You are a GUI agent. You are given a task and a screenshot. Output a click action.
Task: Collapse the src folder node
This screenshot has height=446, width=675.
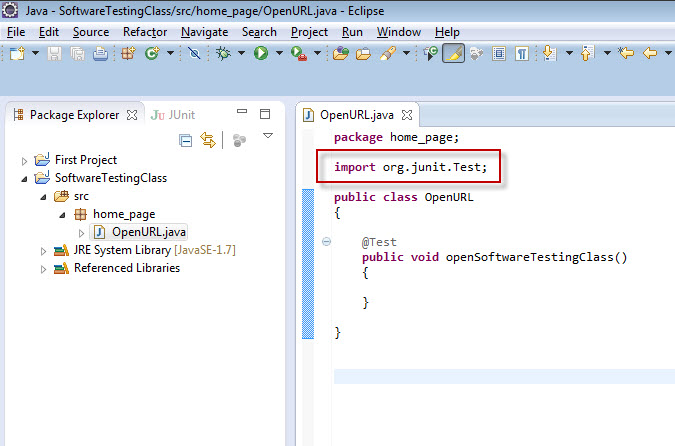[43, 197]
